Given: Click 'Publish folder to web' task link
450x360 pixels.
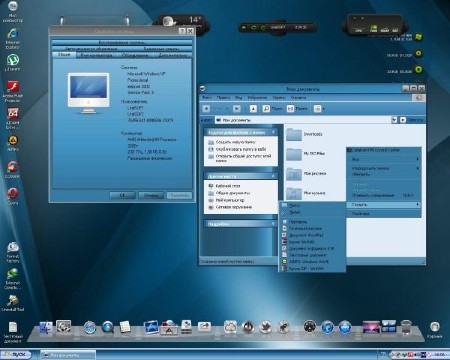Looking at the screenshot, I should (237, 149).
